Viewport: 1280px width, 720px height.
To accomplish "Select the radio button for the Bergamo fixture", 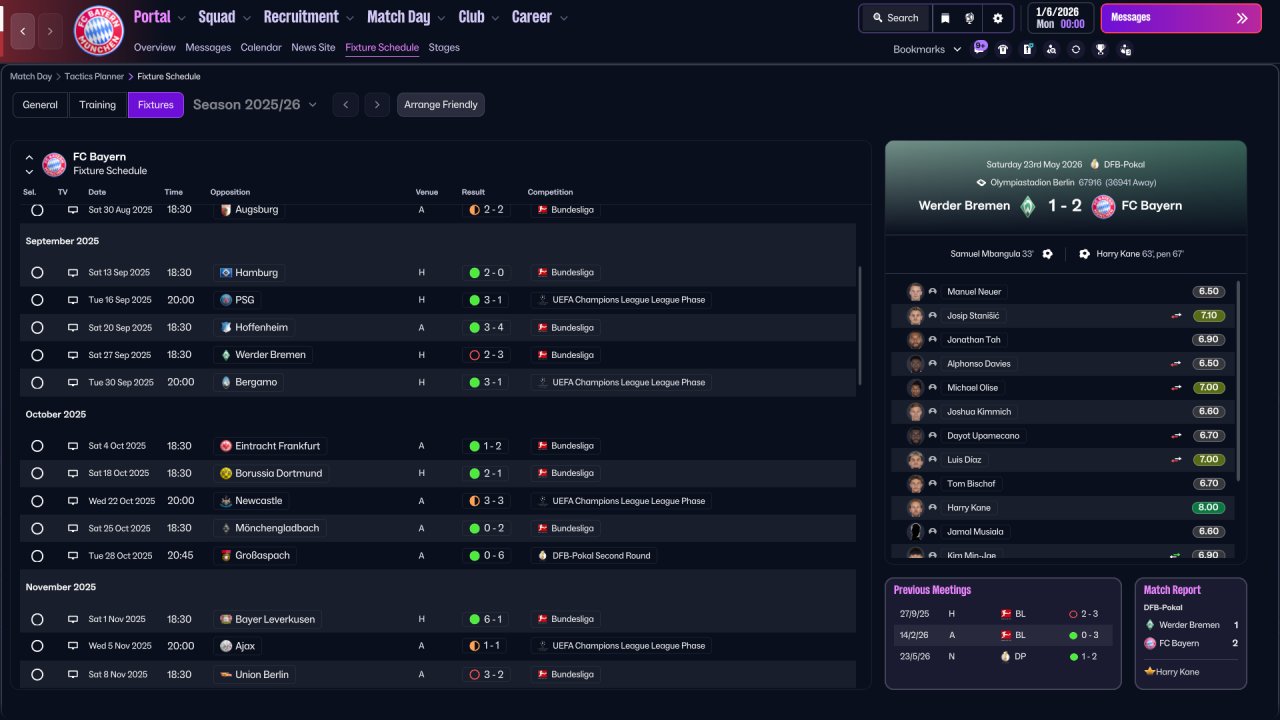I will [x=37, y=382].
